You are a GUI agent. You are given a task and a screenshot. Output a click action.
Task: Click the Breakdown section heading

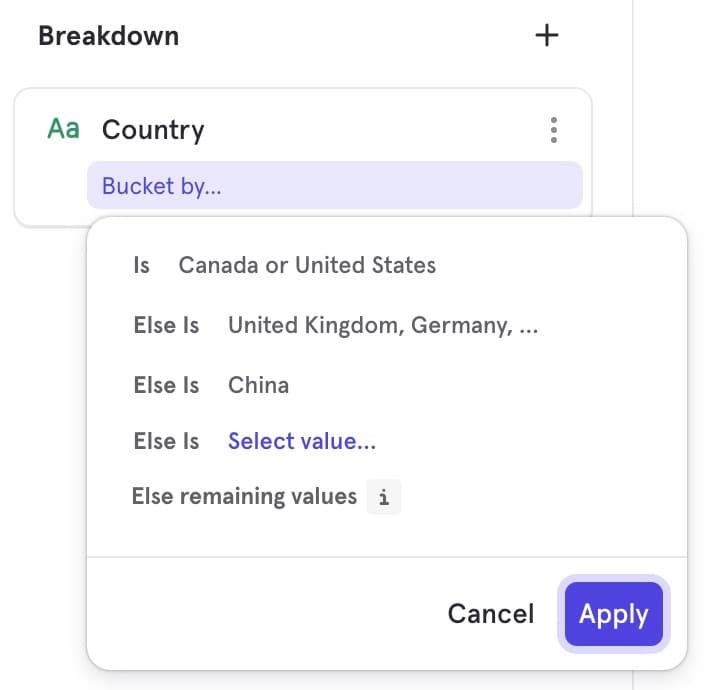[x=109, y=36]
